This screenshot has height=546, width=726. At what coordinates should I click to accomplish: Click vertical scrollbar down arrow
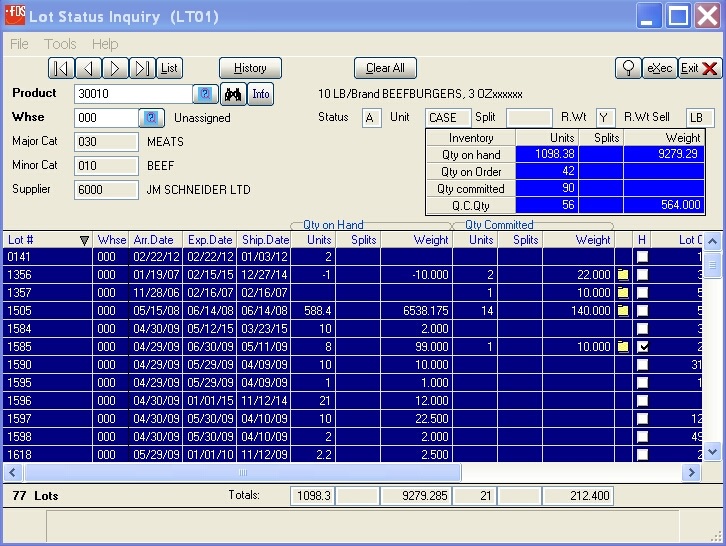713,451
